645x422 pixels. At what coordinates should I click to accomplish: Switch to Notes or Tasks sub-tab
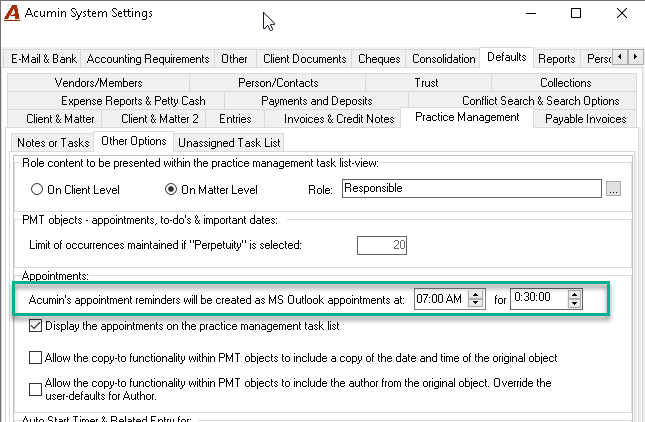click(53, 143)
